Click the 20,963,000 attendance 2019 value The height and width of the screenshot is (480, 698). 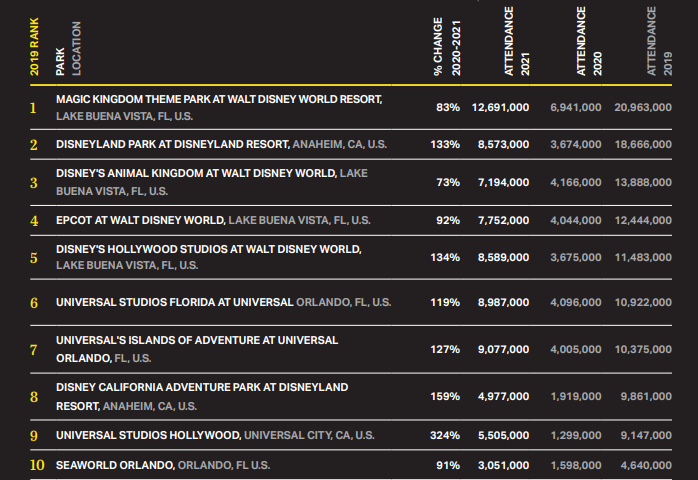642,107
